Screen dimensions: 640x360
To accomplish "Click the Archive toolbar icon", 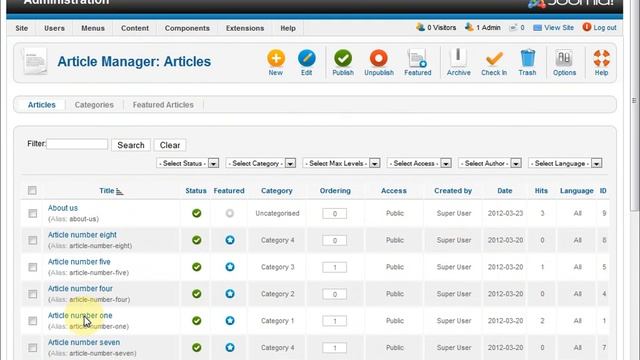I will (458, 58).
